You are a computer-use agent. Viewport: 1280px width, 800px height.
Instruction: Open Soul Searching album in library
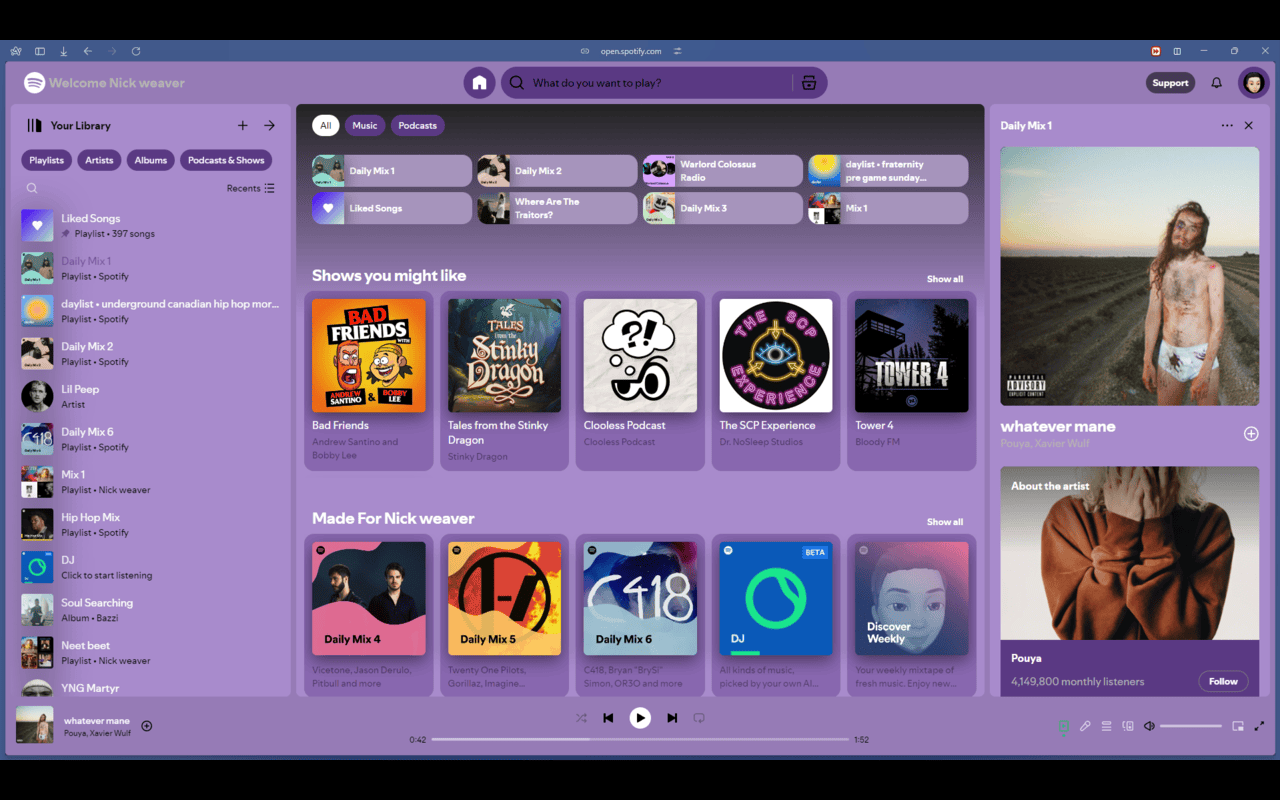click(150, 610)
